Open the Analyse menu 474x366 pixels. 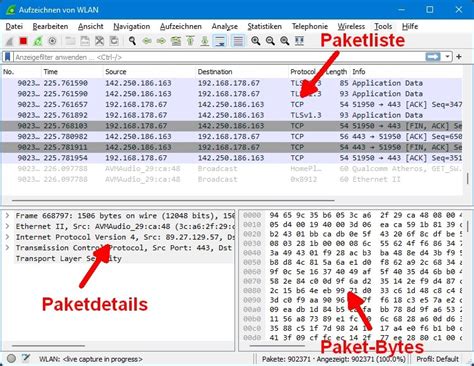225,26
